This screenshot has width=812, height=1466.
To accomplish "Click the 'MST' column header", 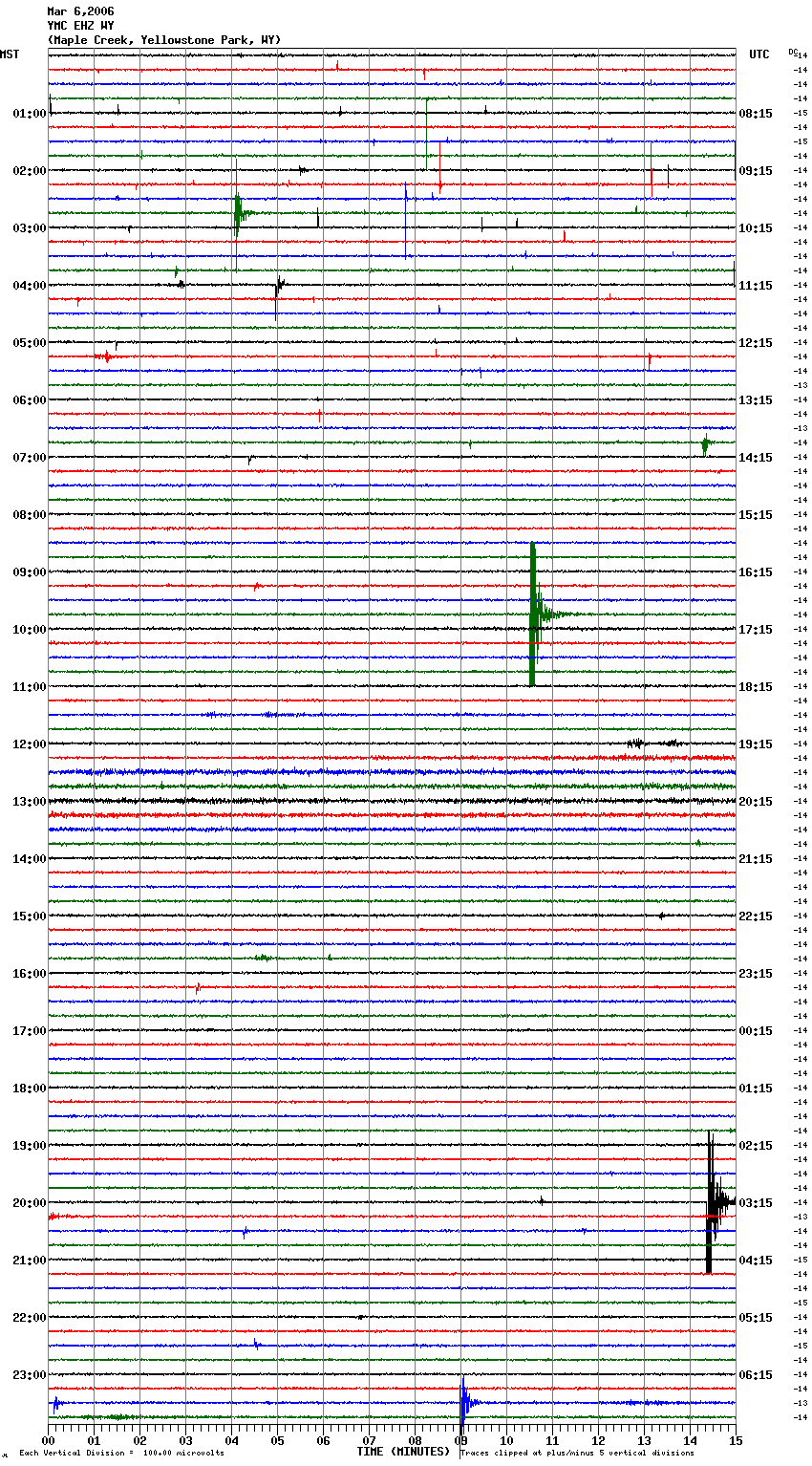I will point(10,54).
